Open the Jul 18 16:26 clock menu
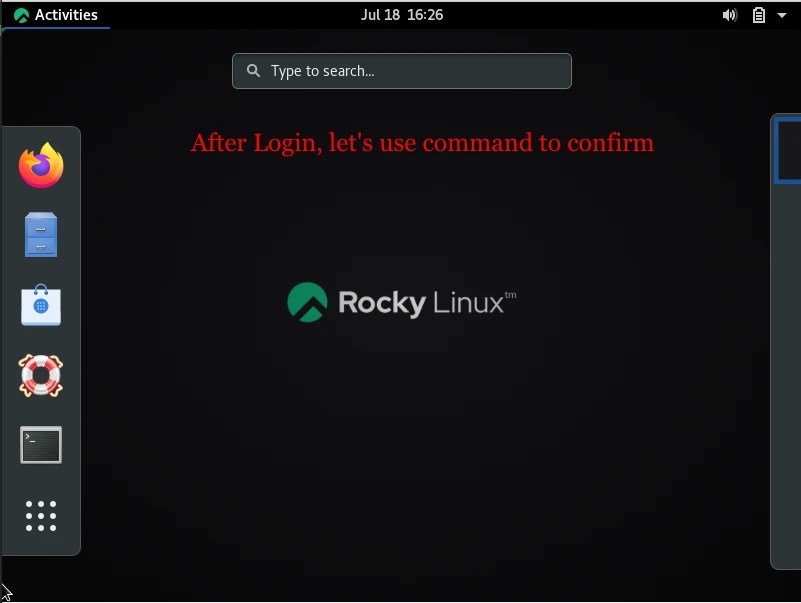Viewport: 801px width, 603px height. click(402, 15)
